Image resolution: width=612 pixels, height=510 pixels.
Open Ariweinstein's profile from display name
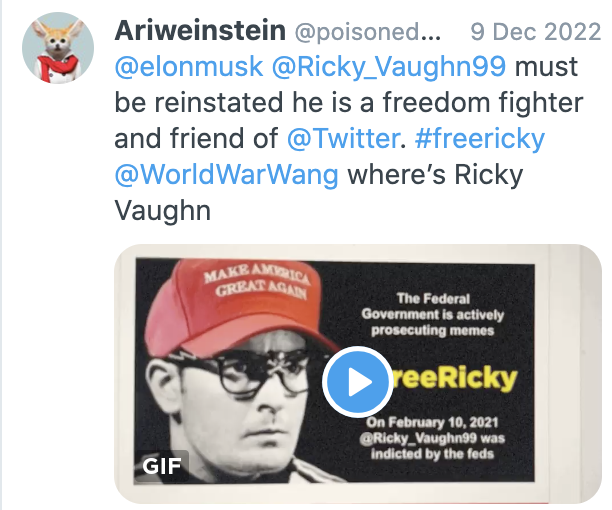click(x=200, y=31)
